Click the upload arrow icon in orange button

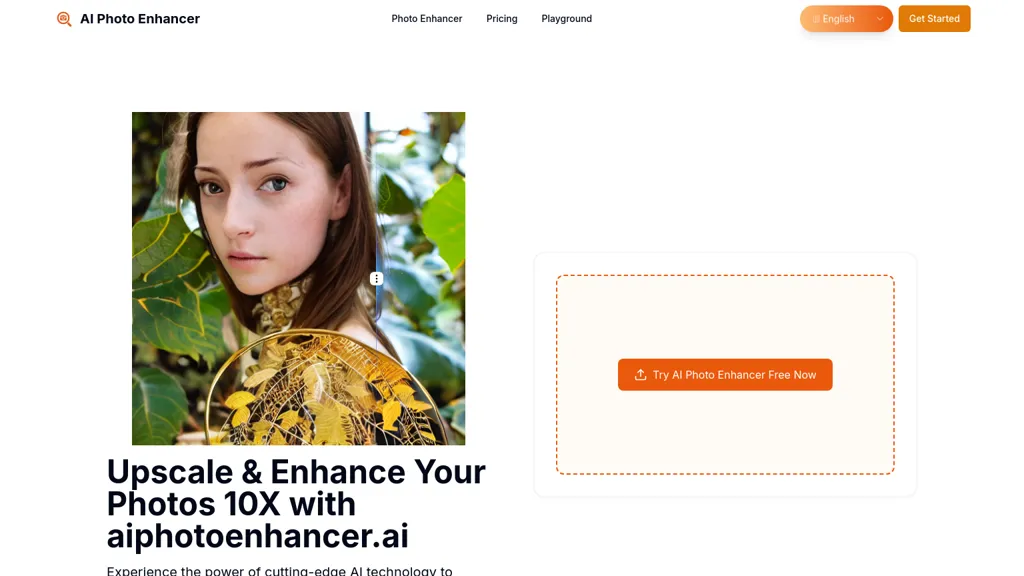640,375
